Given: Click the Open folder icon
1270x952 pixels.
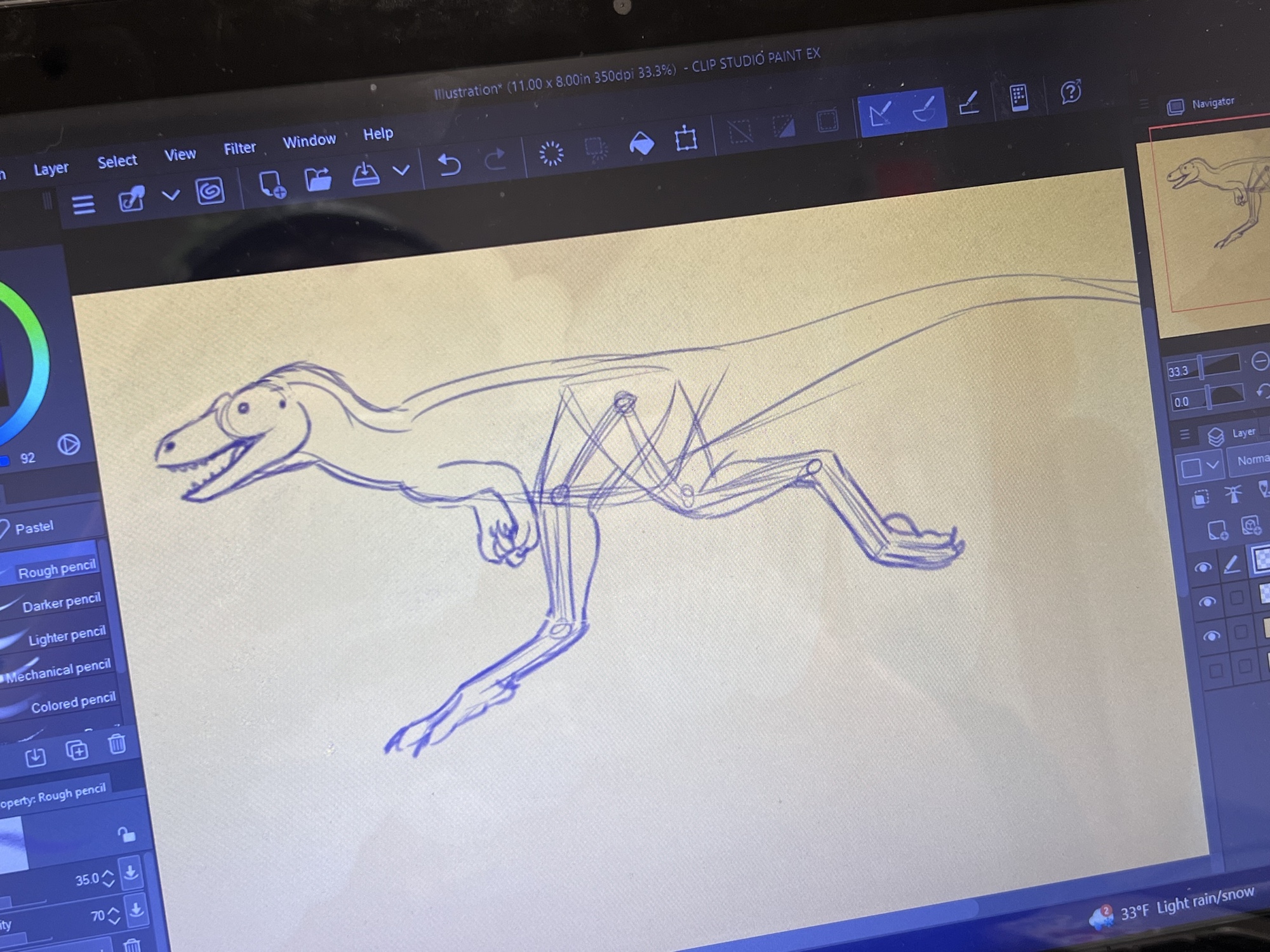Looking at the screenshot, I should click(318, 180).
